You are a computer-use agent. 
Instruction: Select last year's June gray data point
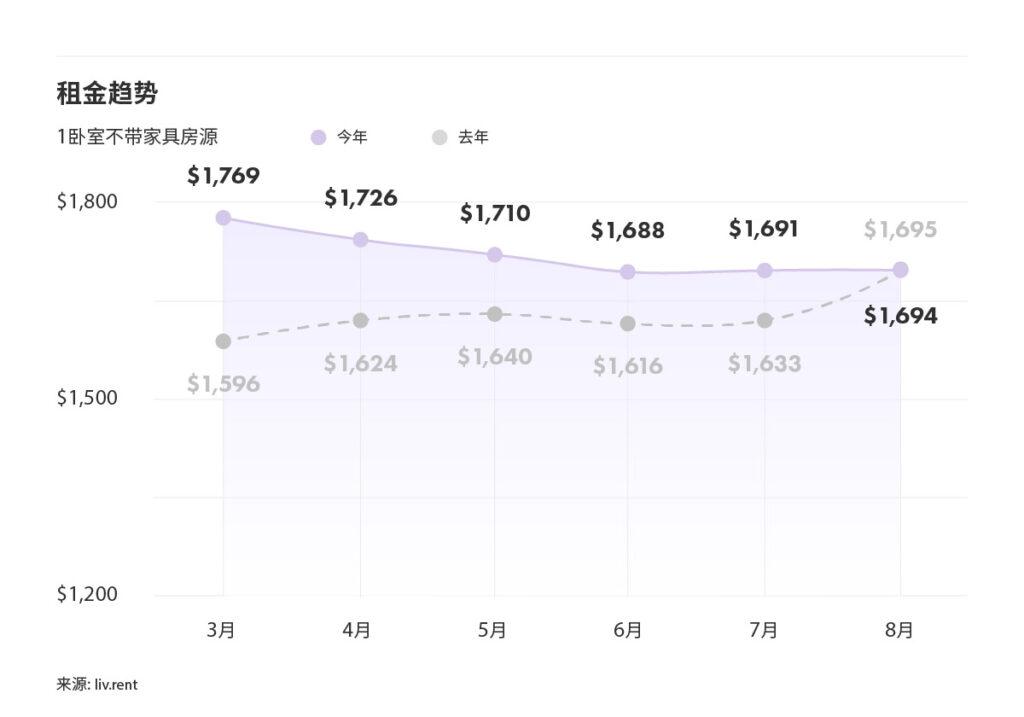[x=628, y=324]
